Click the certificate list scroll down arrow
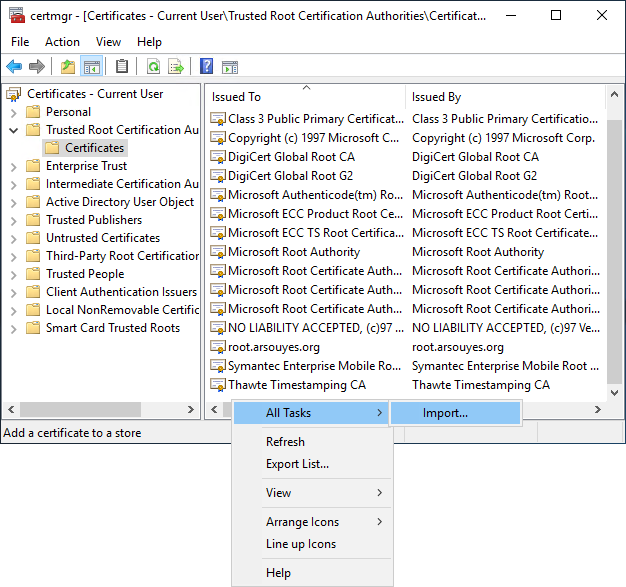 [x=614, y=393]
